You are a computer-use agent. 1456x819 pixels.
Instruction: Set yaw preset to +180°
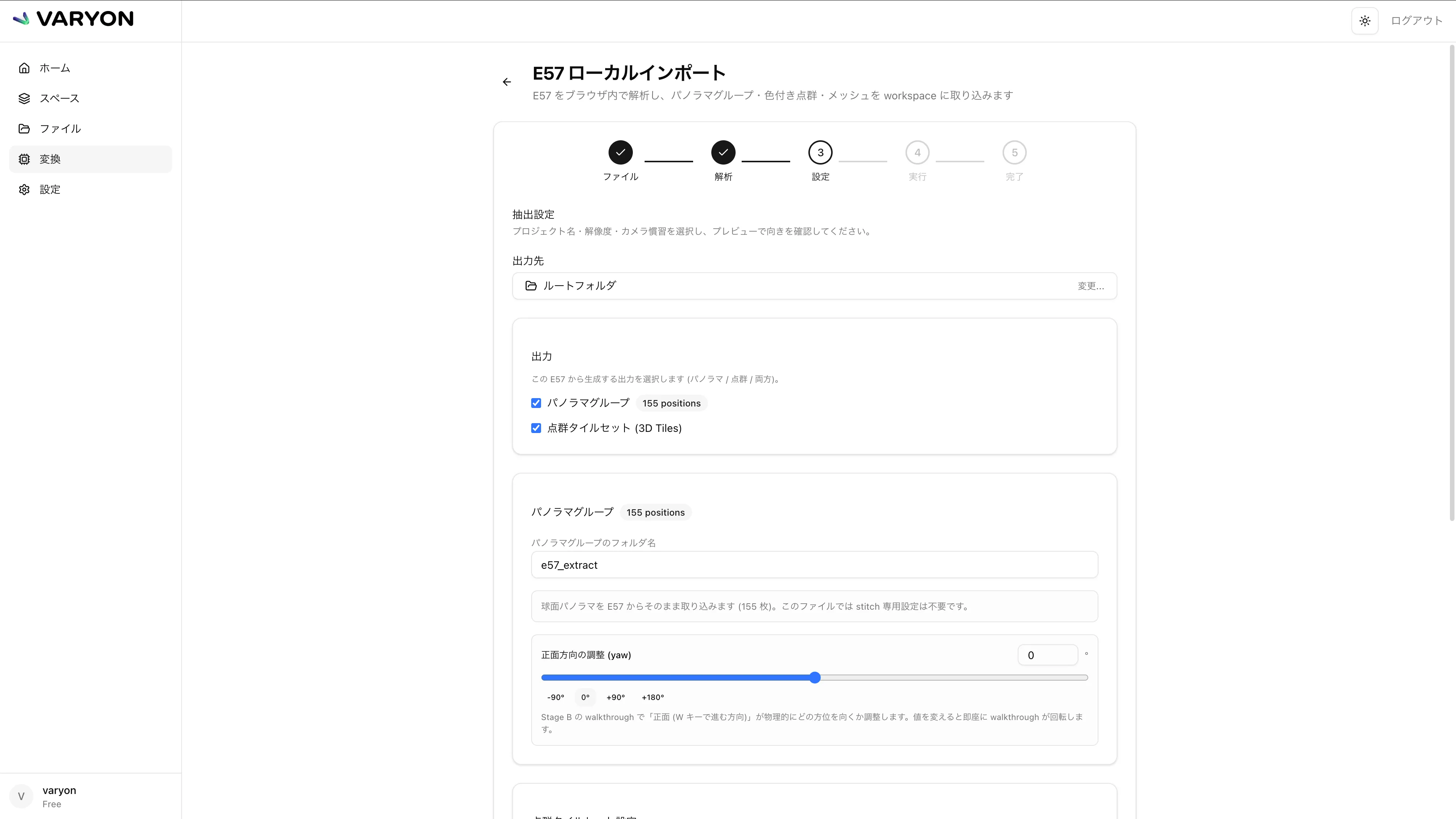(x=653, y=698)
